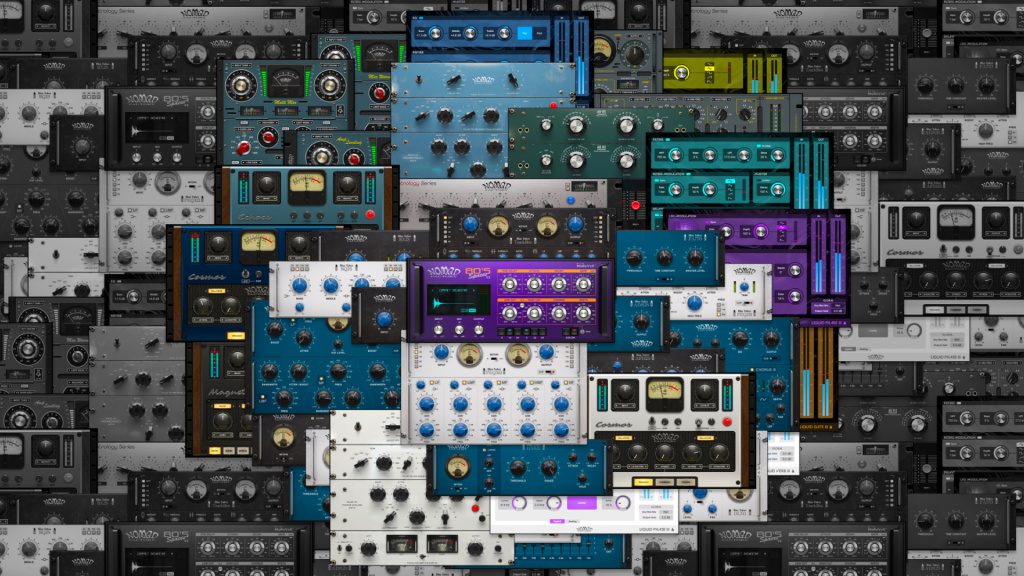Click the left arrow on the preset browser

[x=434, y=289]
